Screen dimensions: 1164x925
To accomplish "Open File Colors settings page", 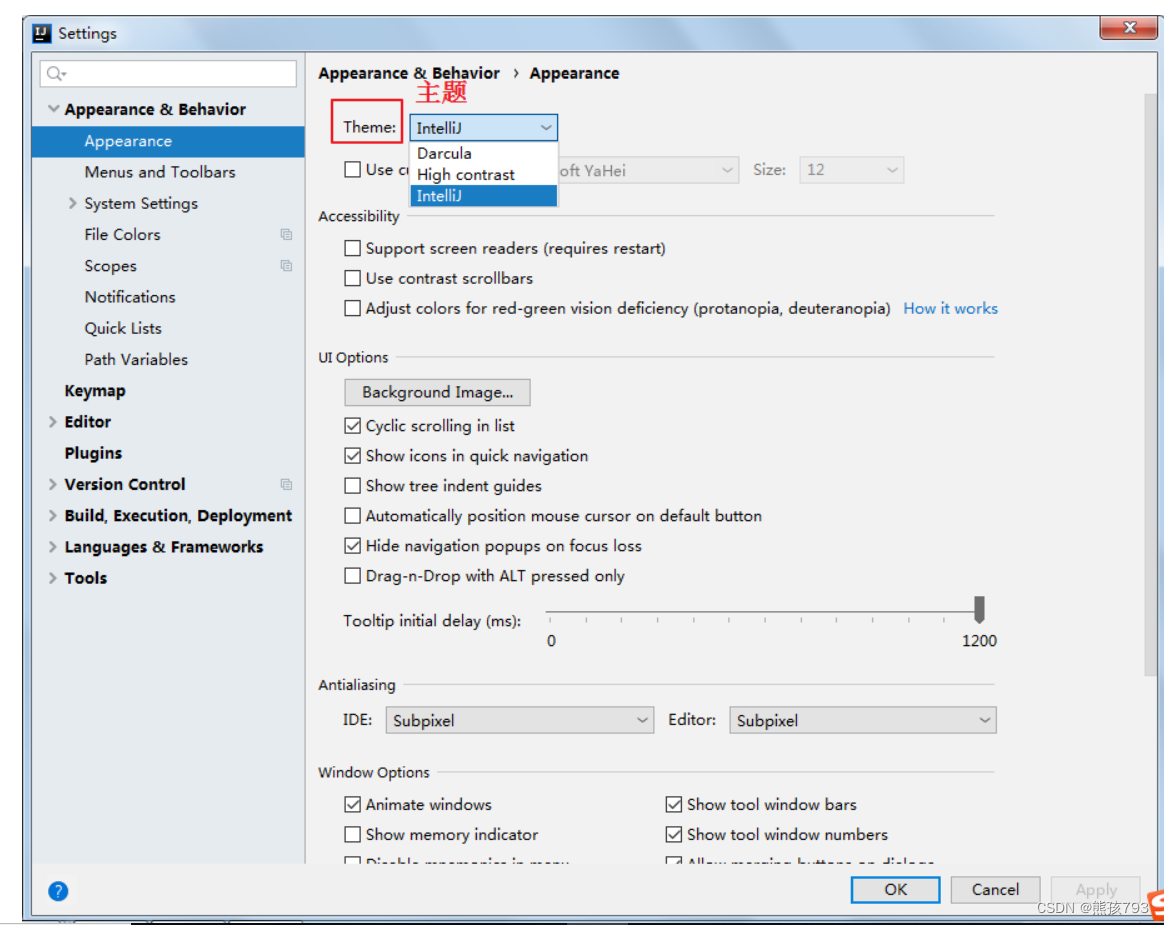I will pos(122,235).
